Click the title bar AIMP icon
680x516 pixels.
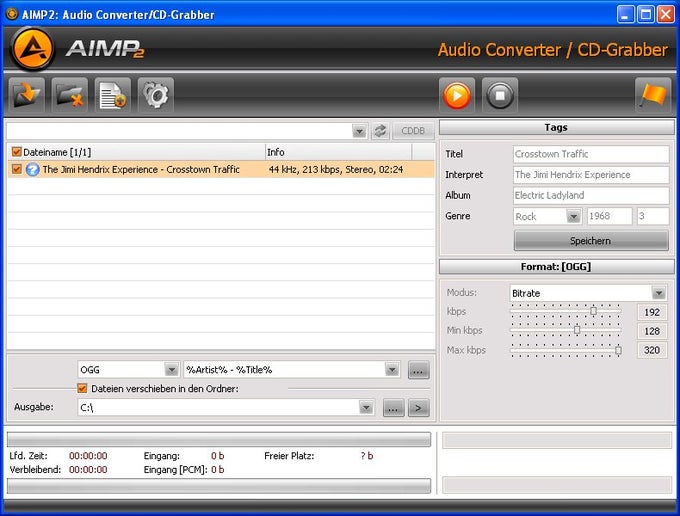pos(12,14)
